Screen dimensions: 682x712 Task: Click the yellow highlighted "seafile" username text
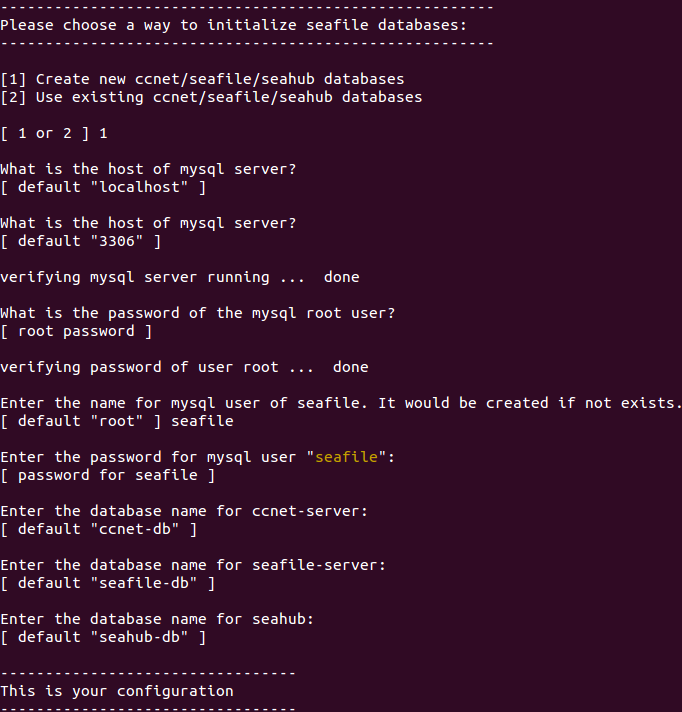[x=346, y=457]
